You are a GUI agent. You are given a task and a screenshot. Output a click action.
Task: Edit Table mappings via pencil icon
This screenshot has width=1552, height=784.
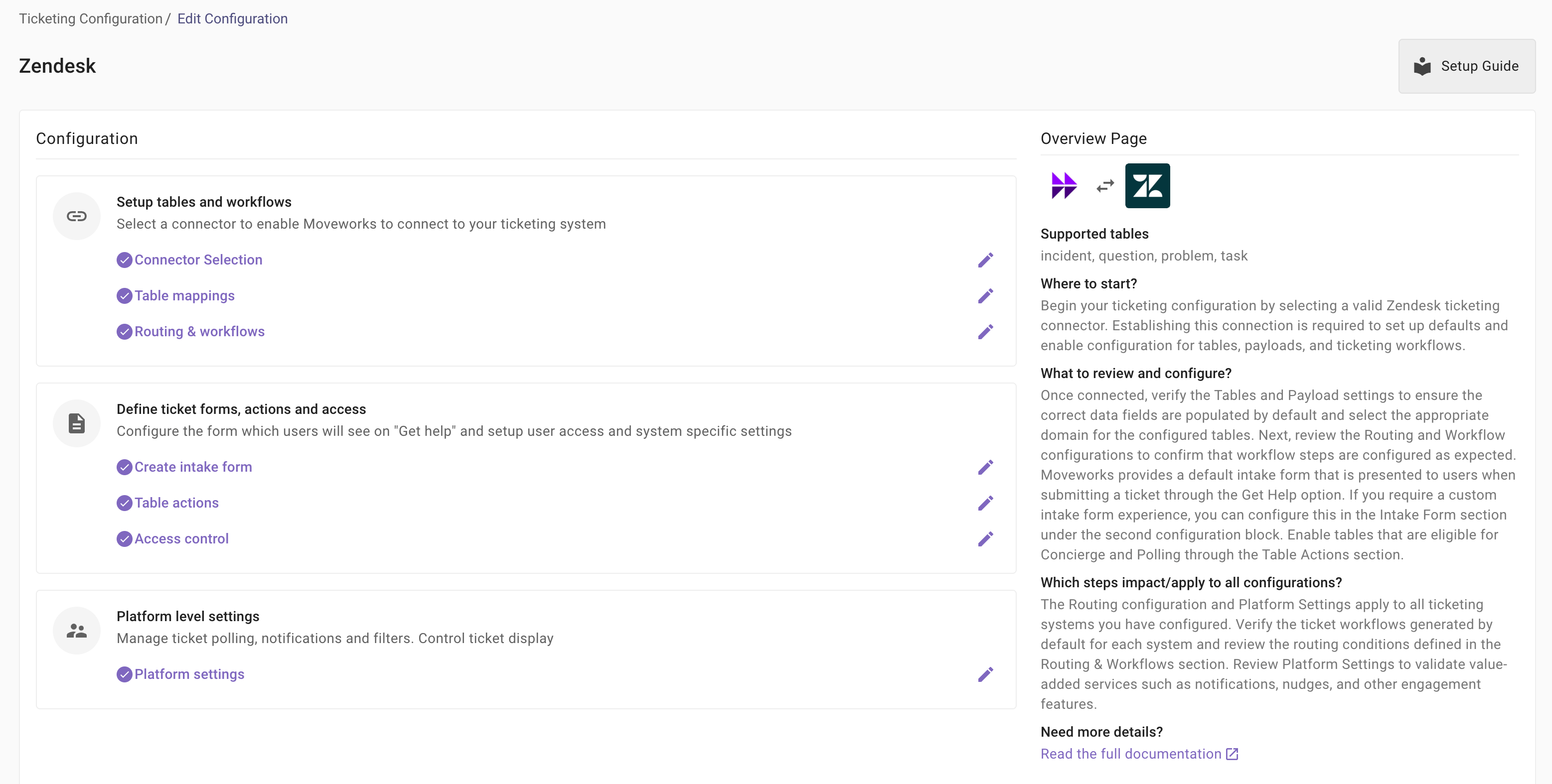pos(985,296)
